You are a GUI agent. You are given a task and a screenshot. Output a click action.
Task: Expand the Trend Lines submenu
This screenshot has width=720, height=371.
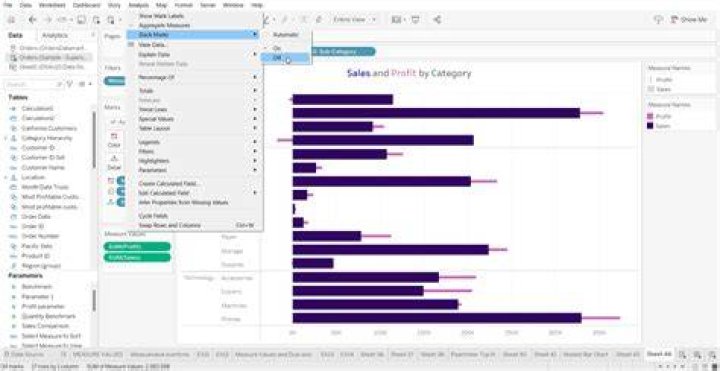pos(194,109)
